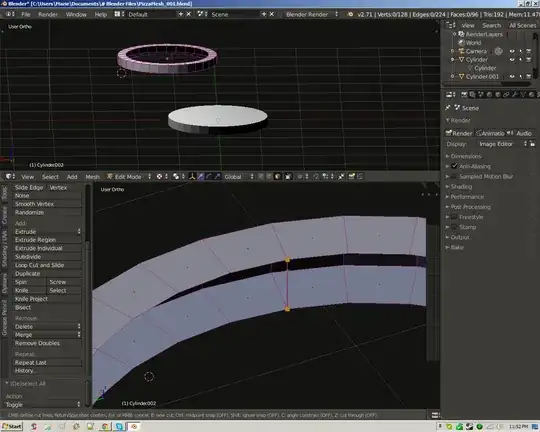Open the Extrude dropdown in tool shelf
540x432 pixels.
tap(48, 232)
